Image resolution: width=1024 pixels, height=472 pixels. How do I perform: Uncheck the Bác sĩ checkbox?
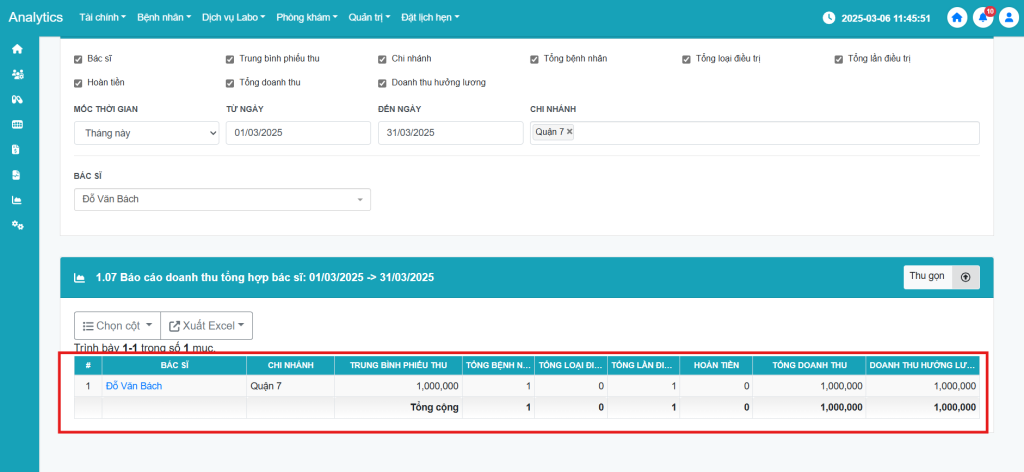(x=78, y=59)
